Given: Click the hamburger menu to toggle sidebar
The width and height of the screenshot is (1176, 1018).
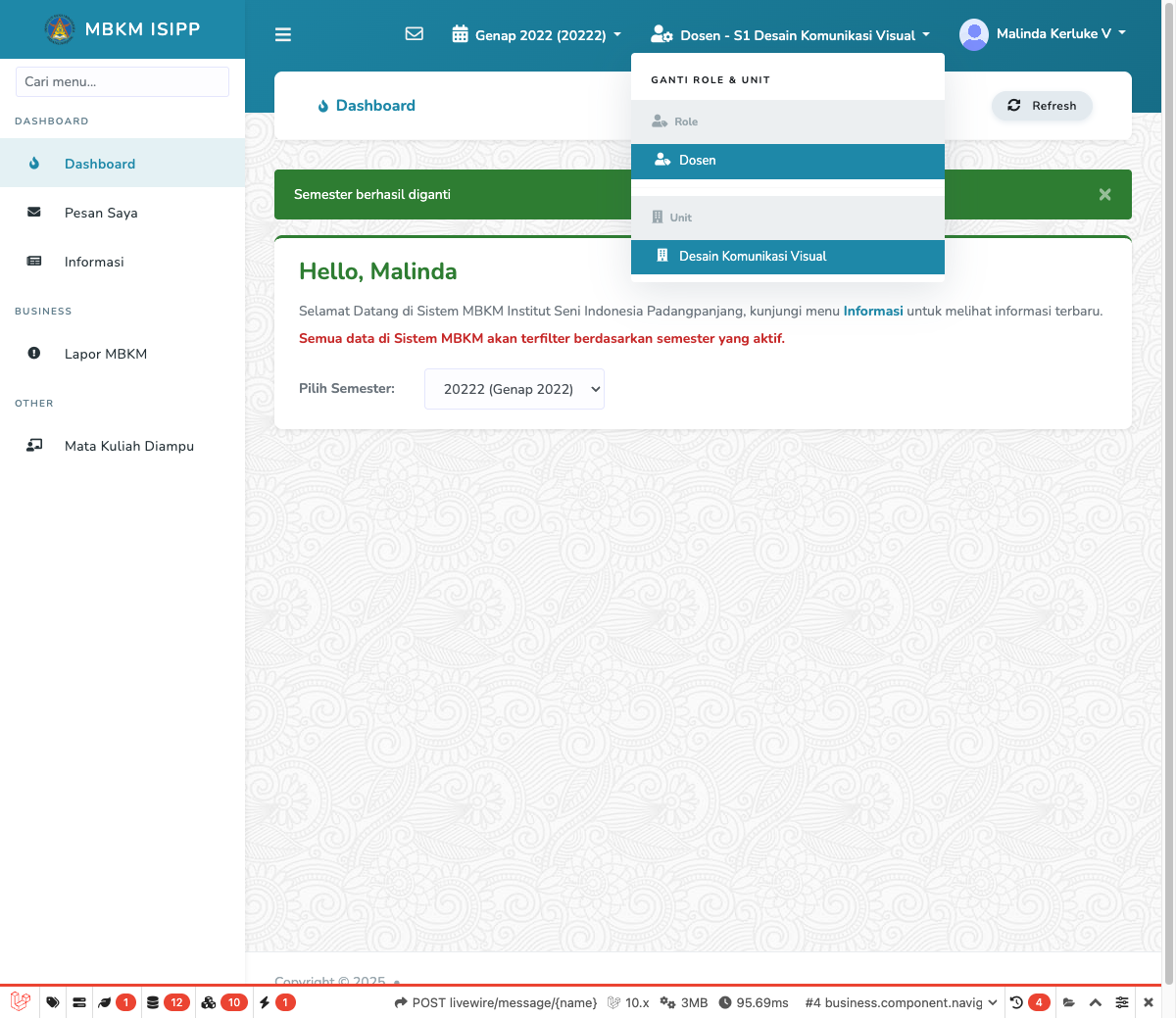Looking at the screenshot, I should tap(283, 35).
